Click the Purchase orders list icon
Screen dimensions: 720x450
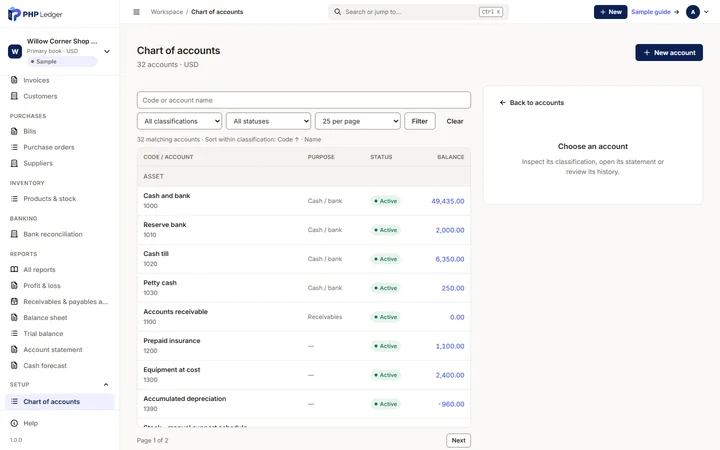click(x=14, y=147)
